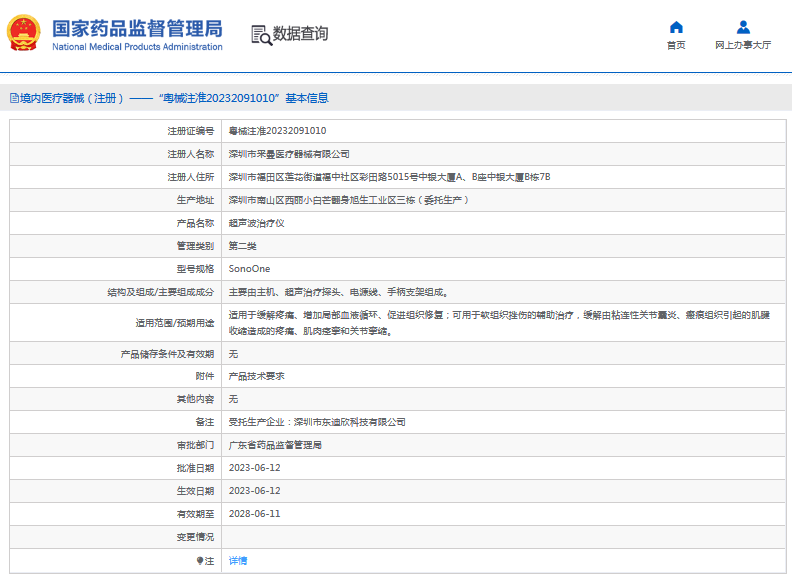Click the marker icon beside 注
This screenshot has width=792, height=582.
point(200,561)
